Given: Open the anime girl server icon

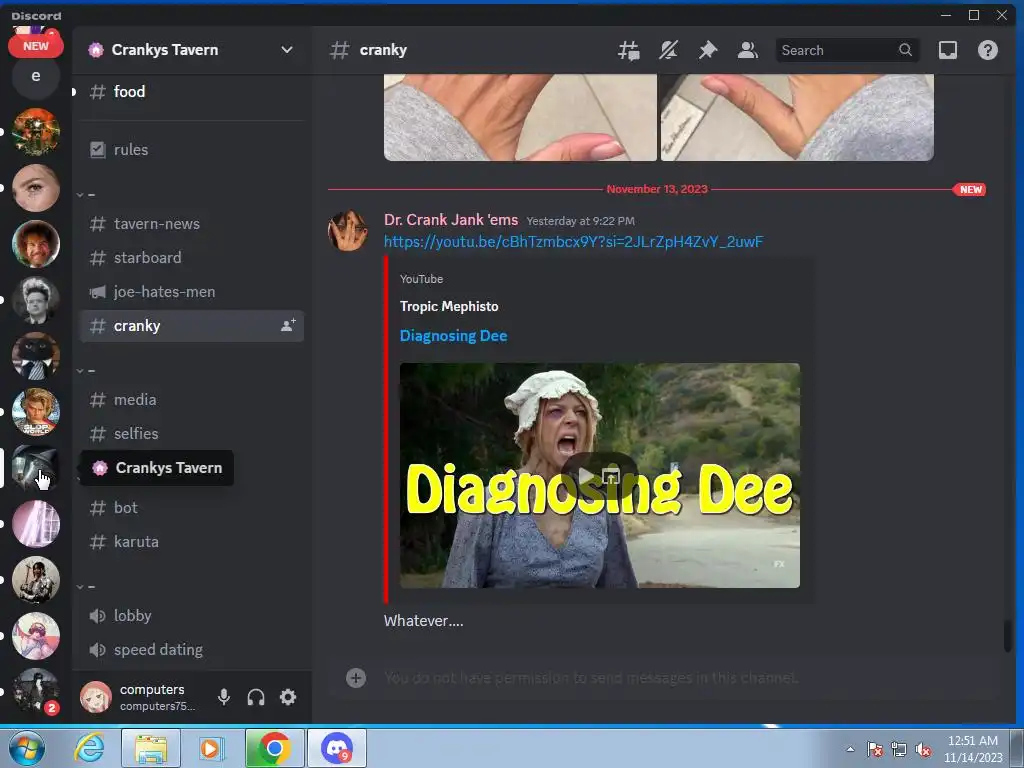Looking at the screenshot, I should click(x=36, y=636).
